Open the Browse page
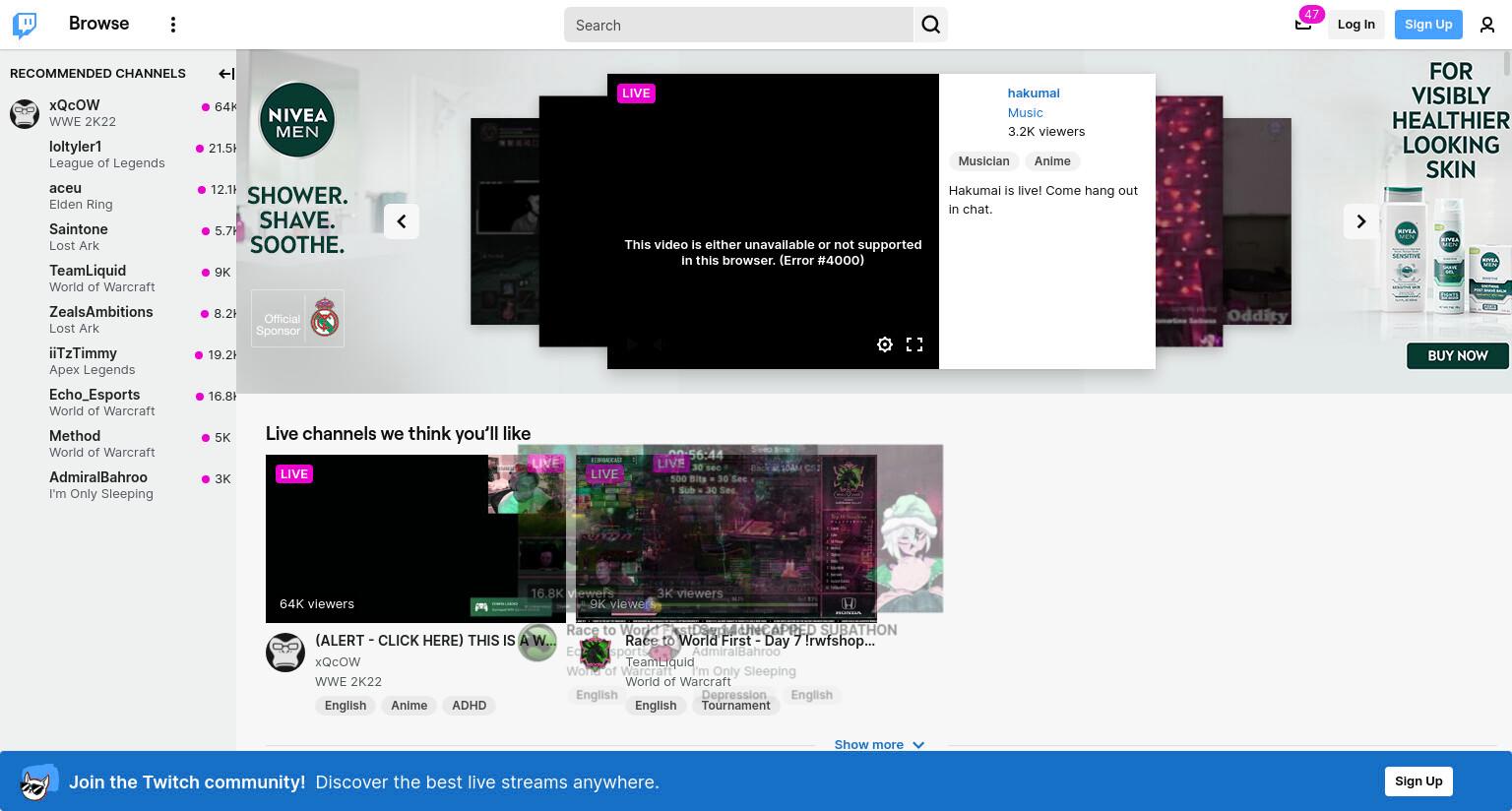The image size is (1512, 811). pos(98,24)
